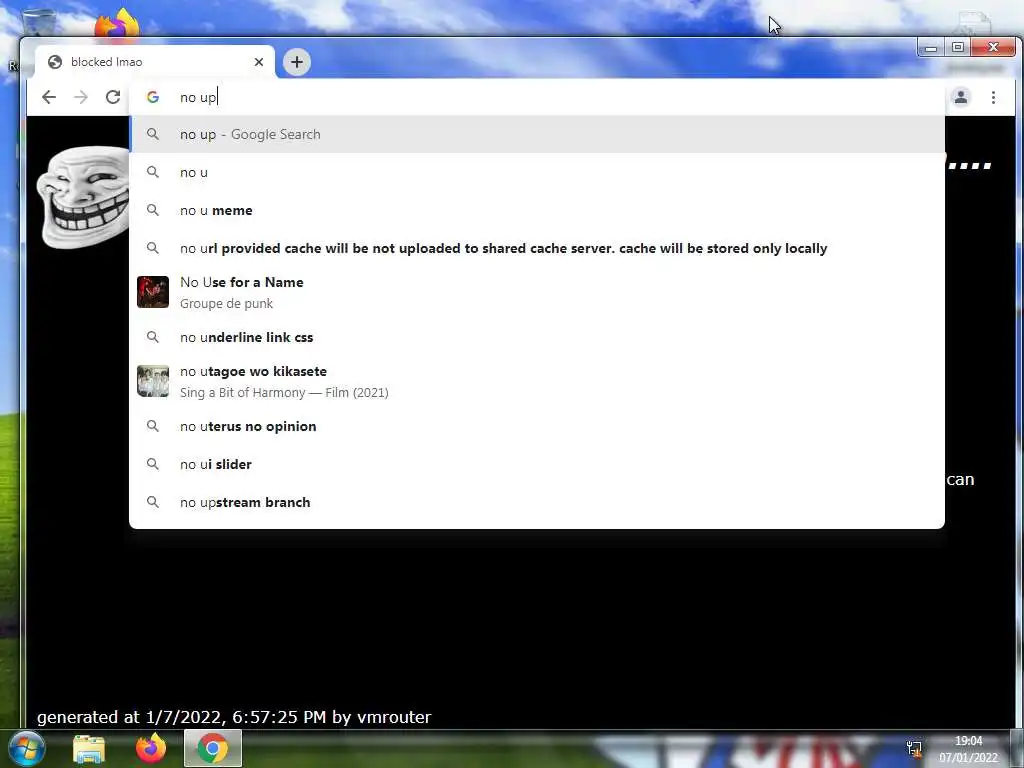Screen dimensions: 1024x768
Task: Click the Show desktop strip beside the clock
Action: 1017,749
